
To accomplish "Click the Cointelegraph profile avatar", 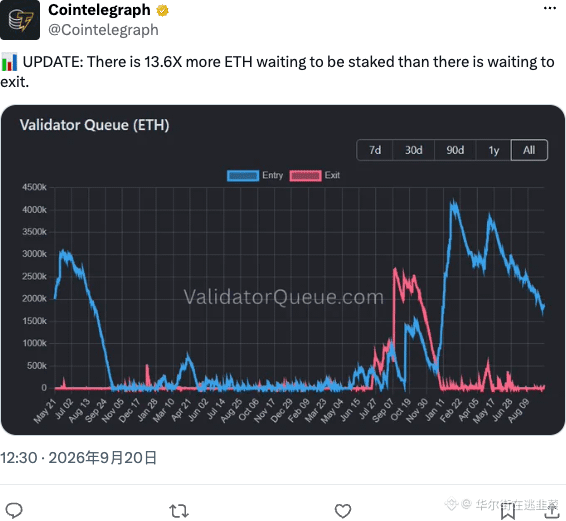I will (x=20, y=20).
